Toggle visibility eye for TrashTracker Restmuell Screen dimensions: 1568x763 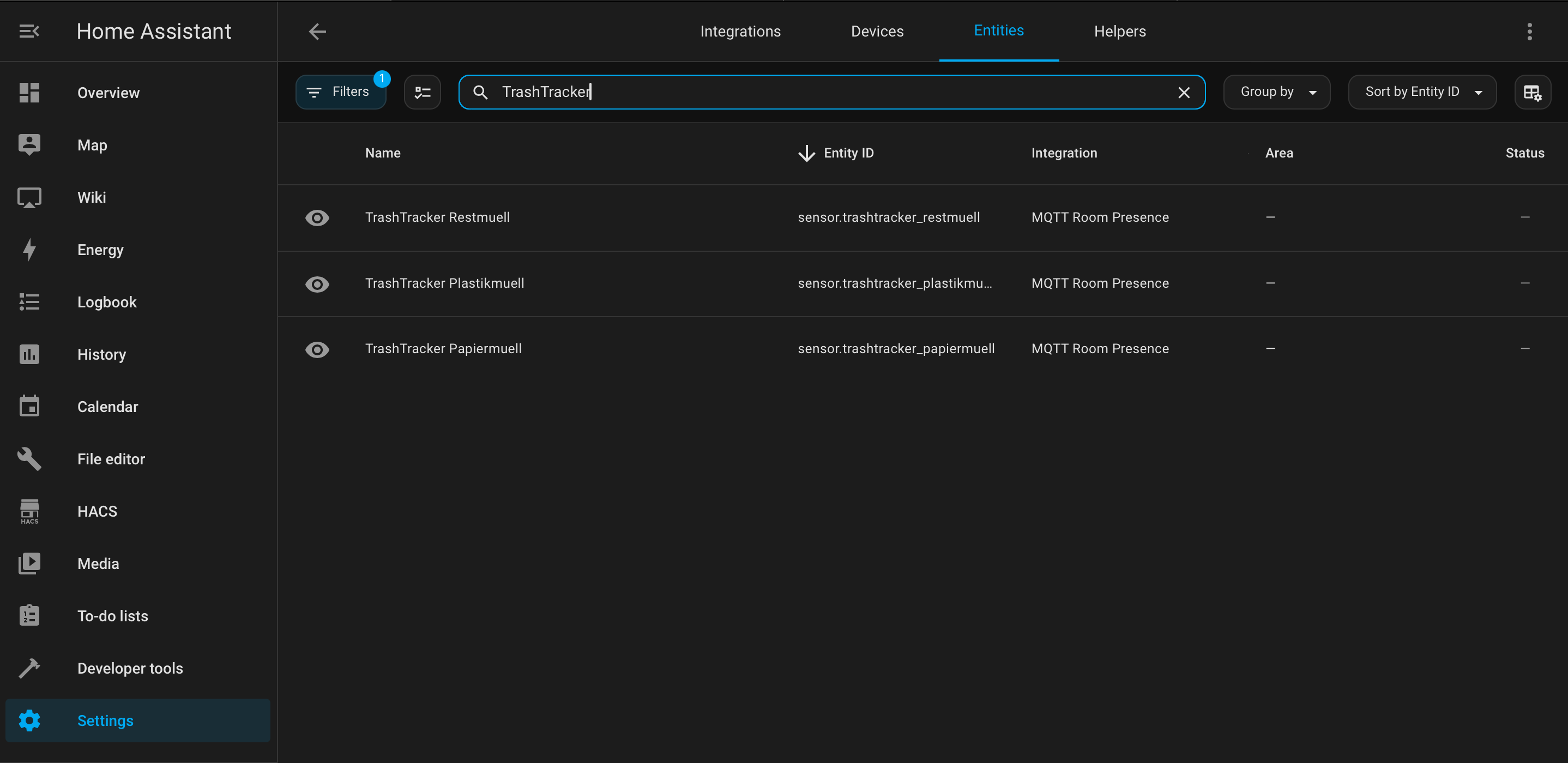click(317, 218)
